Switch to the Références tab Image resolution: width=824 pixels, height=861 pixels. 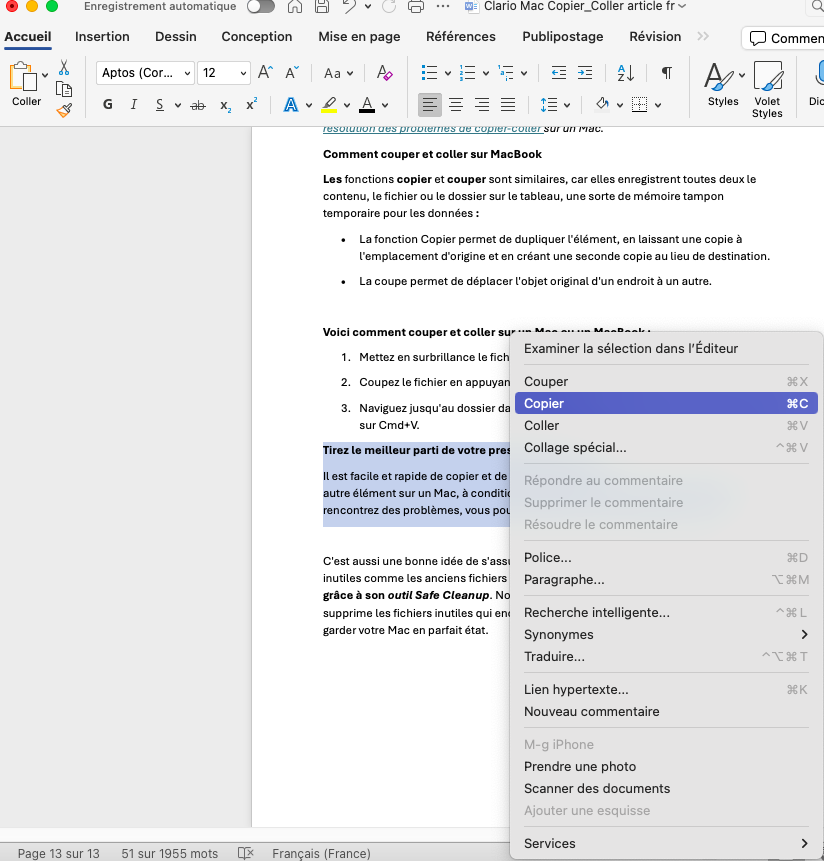[461, 37]
